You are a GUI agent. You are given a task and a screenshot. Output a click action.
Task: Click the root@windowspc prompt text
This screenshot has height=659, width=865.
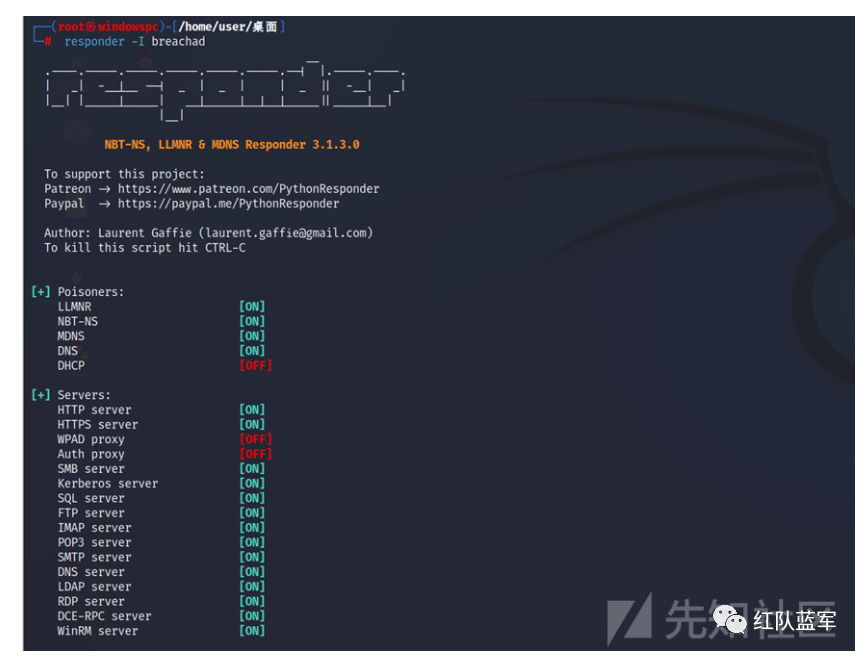pos(108,27)
